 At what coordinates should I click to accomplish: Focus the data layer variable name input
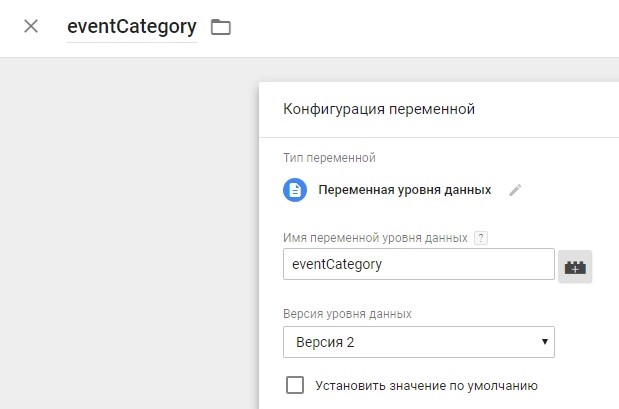[x=418, y=265]
